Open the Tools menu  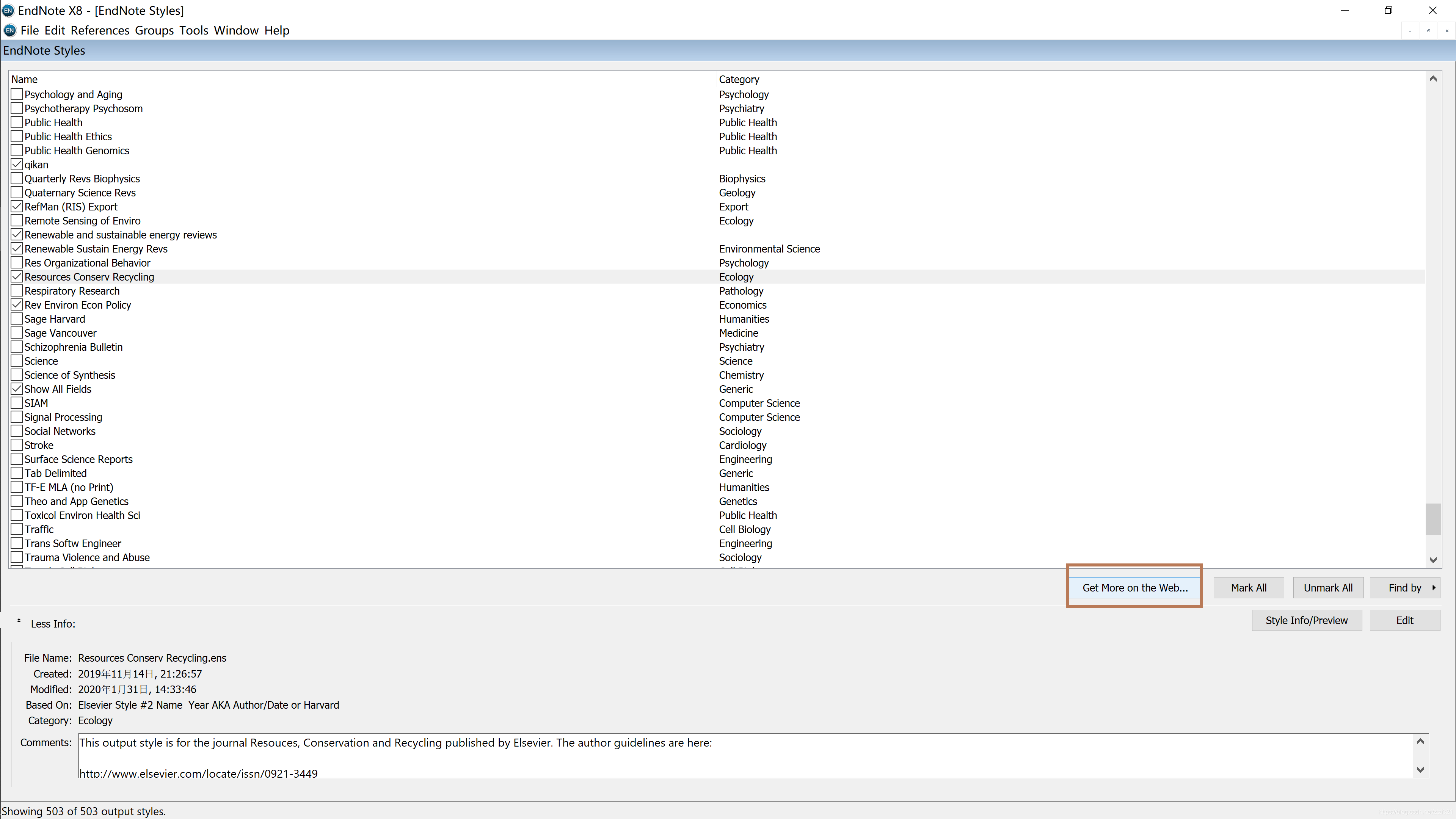tap(193, 30)
